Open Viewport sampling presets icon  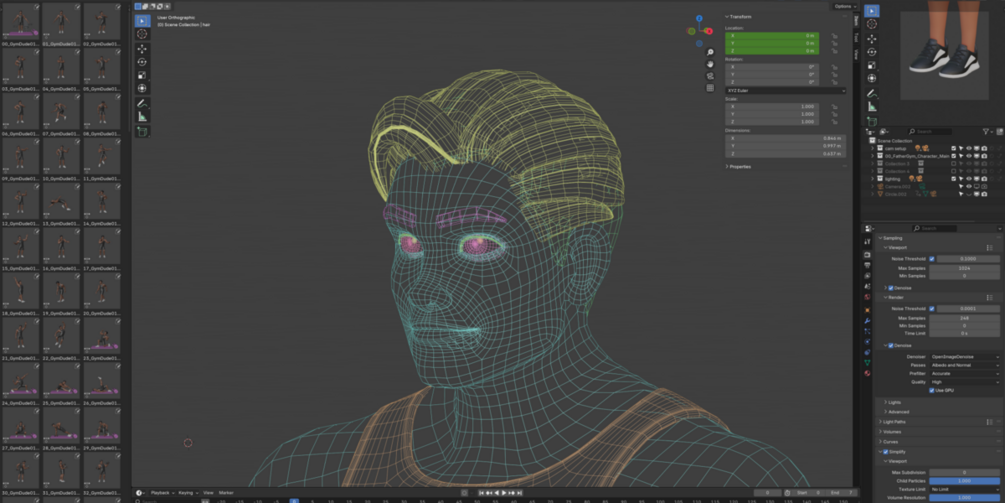tap(990, 247)
